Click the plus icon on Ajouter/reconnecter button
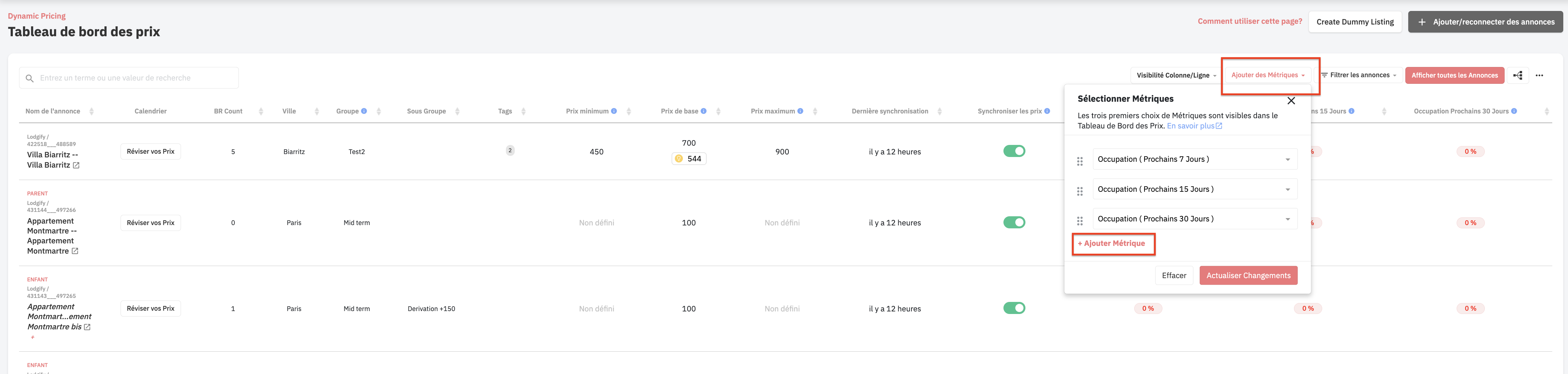This screenshot has height=374, width=1568. coord(1422,22)
